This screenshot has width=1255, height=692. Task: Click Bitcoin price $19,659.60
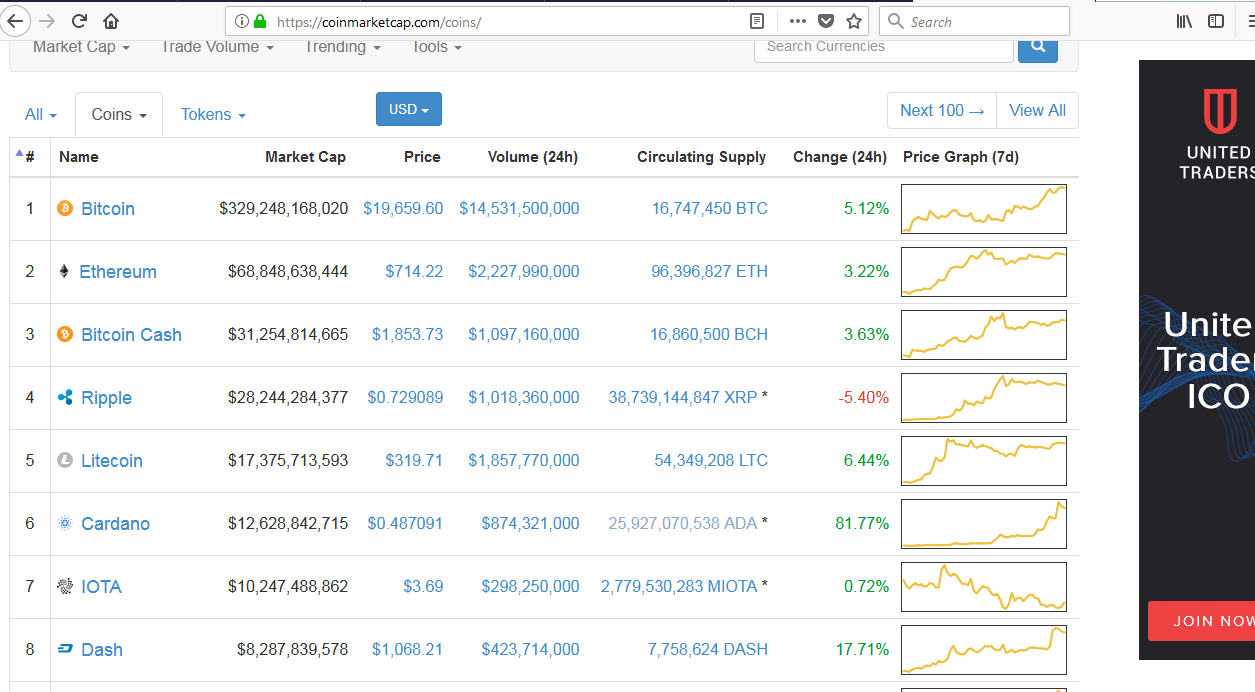coord(403,209)
